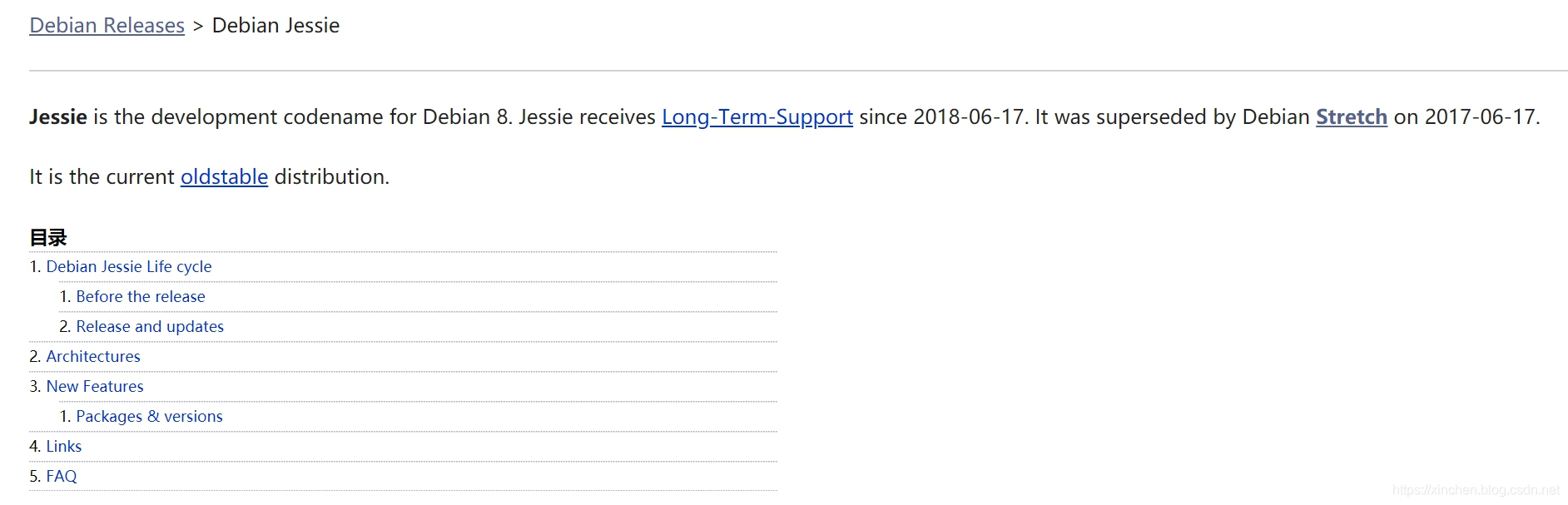
Task: Open the Debian Releases breadcrumb link
Action: [107, 26]
